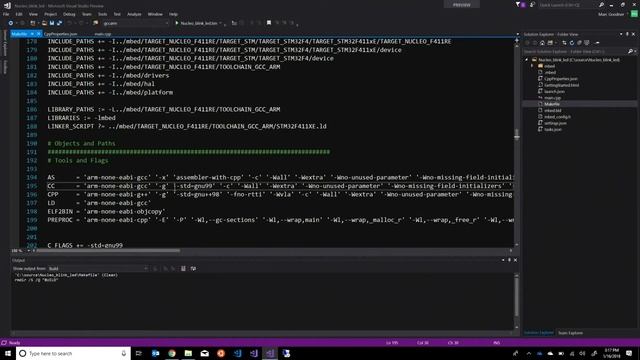640x360 pixels.
Task: Select mbed_config.h in Solution Explorer
Action: coord(557,117)
